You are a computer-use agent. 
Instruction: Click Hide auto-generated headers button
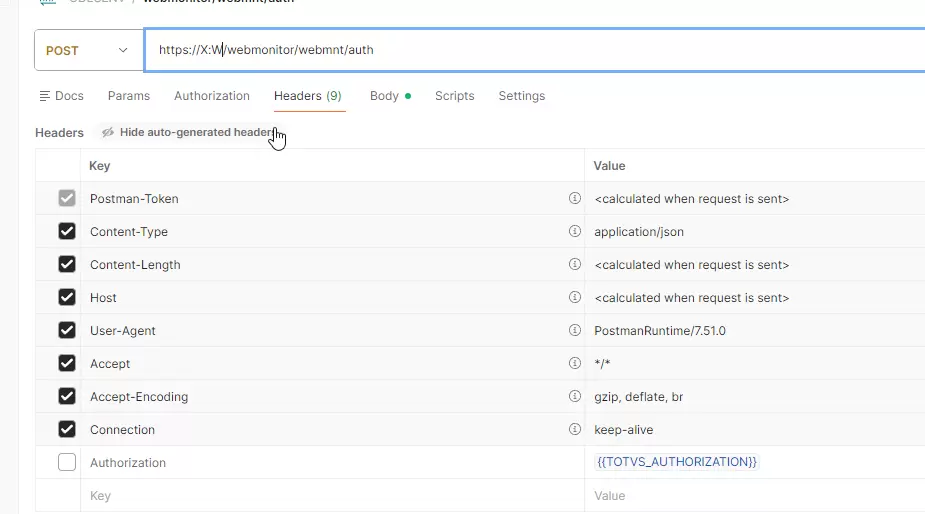[188, 132]
